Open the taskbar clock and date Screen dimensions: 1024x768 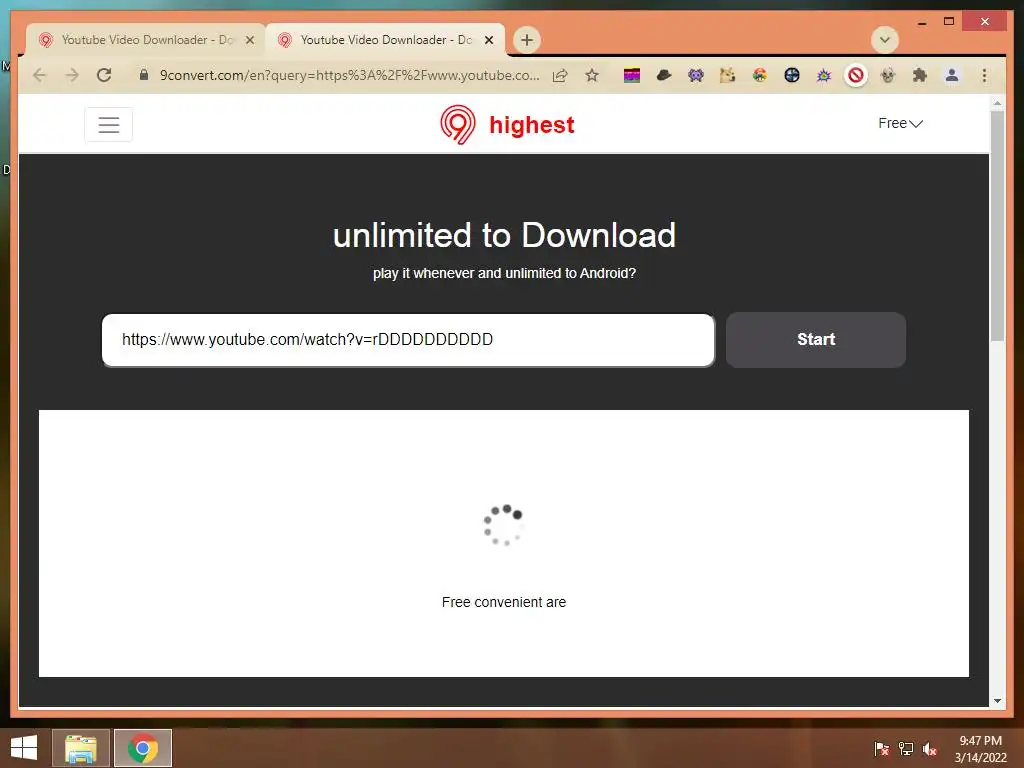tap(980, 749)
